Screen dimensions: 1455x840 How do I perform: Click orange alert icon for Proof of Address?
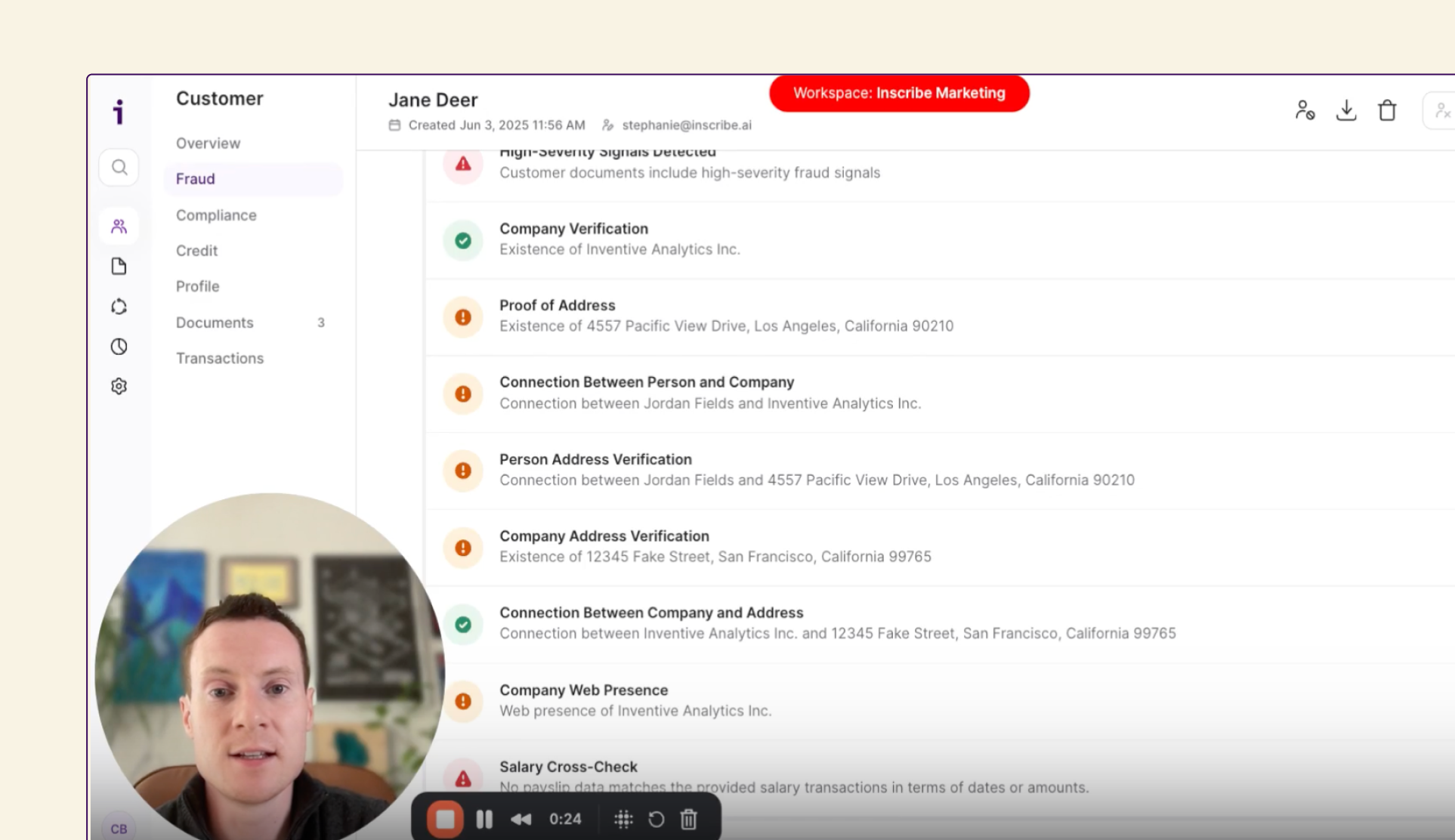pos(463,317)
